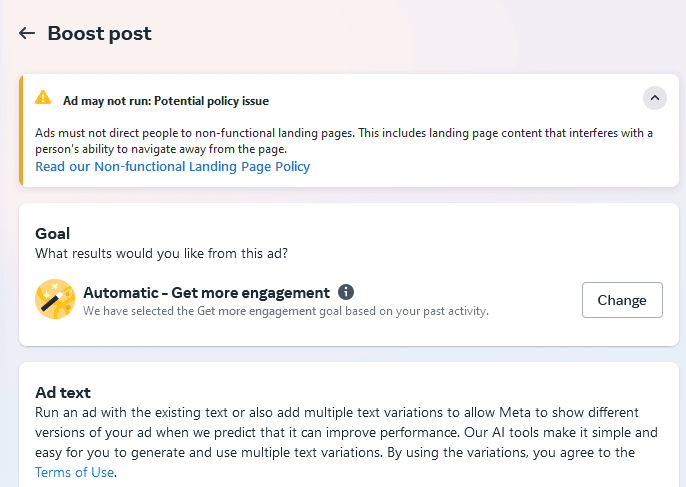Click the yellow warning triangle icon
This screenshot has height=487, width=686.
pos(43,97)
